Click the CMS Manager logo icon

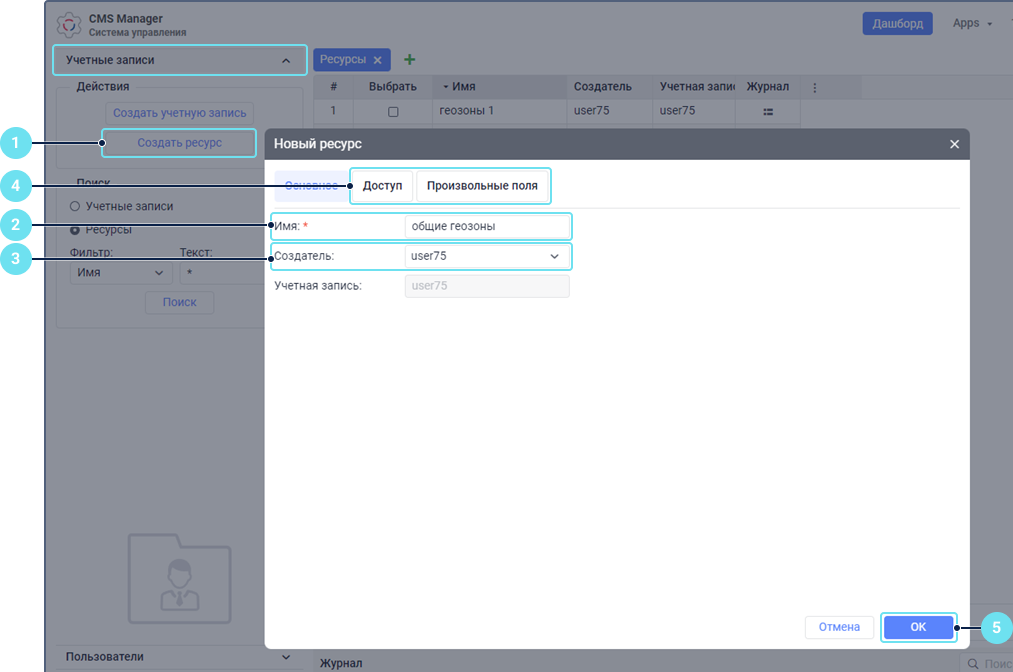coord(70,24)
